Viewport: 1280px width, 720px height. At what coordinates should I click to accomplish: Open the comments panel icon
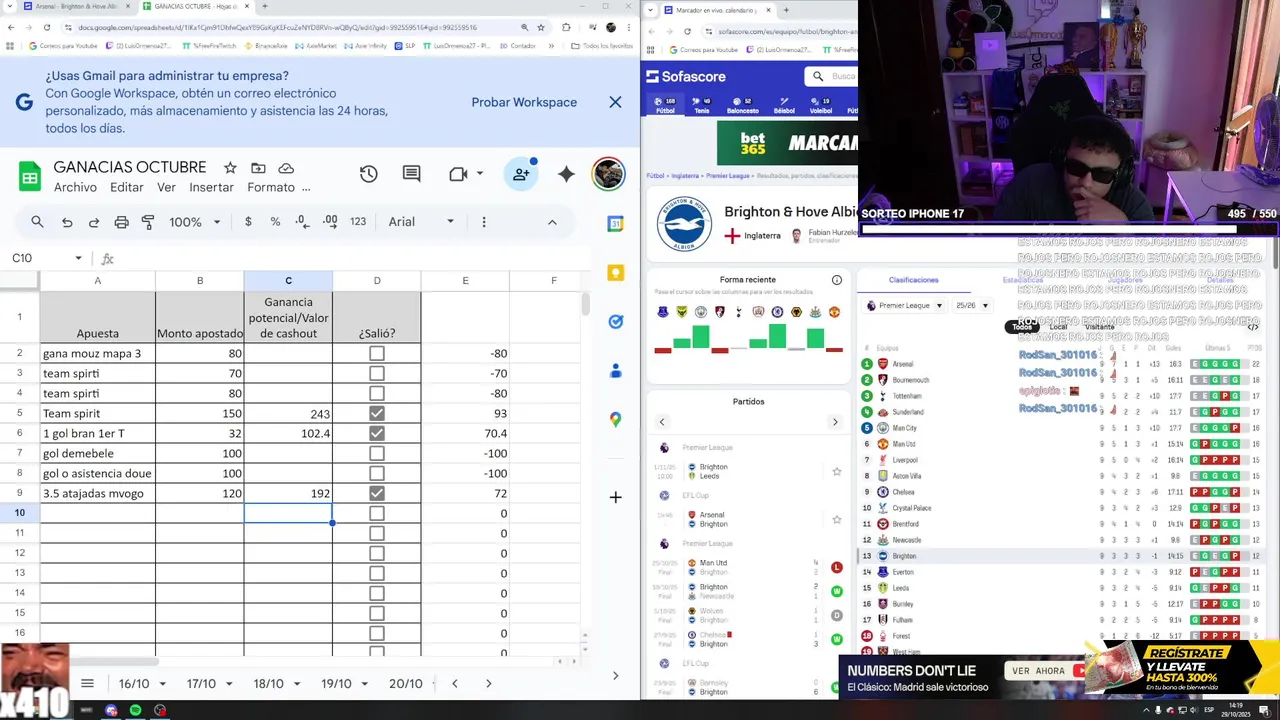tap(411, 174)
